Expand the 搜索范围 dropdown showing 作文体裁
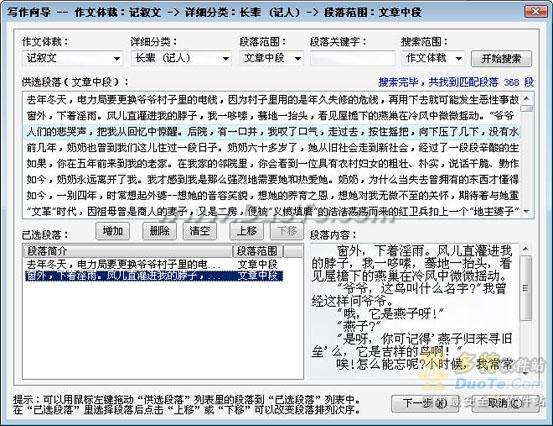The height and width of the screenshot is (426, 553). [434, 58]
